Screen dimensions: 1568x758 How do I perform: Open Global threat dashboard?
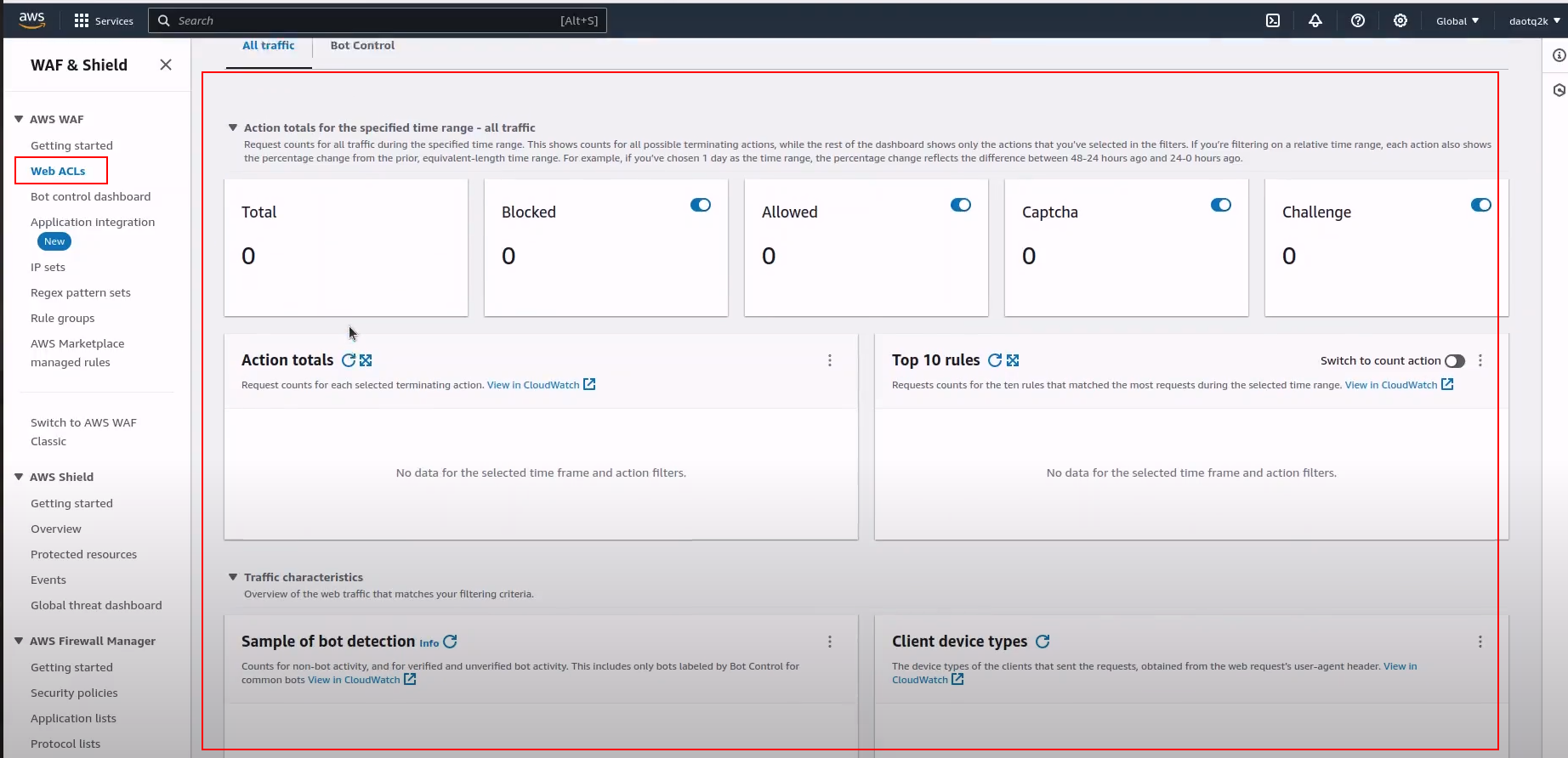(96, 605)
